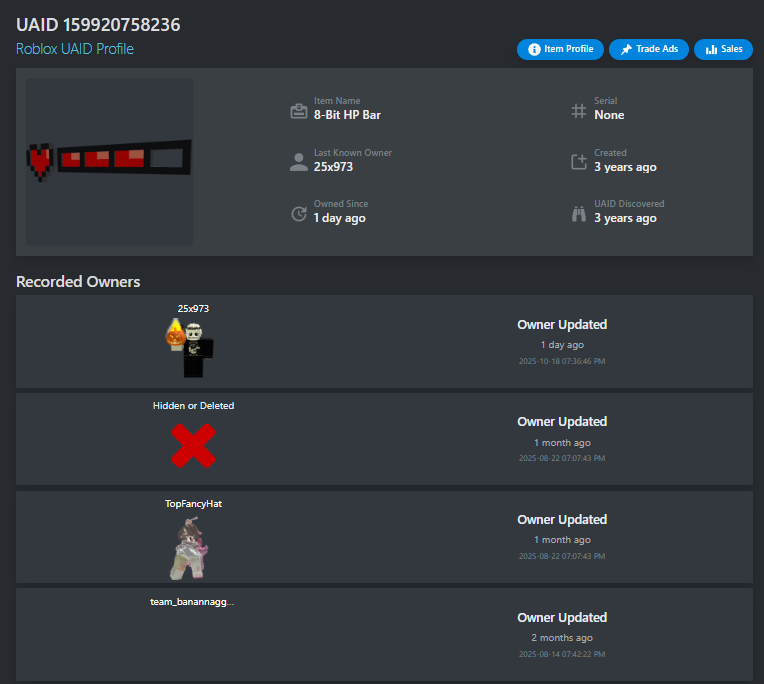Open team_banannagg... owner name link
This screenshot has width=764, height=684.
coord(192,602)
